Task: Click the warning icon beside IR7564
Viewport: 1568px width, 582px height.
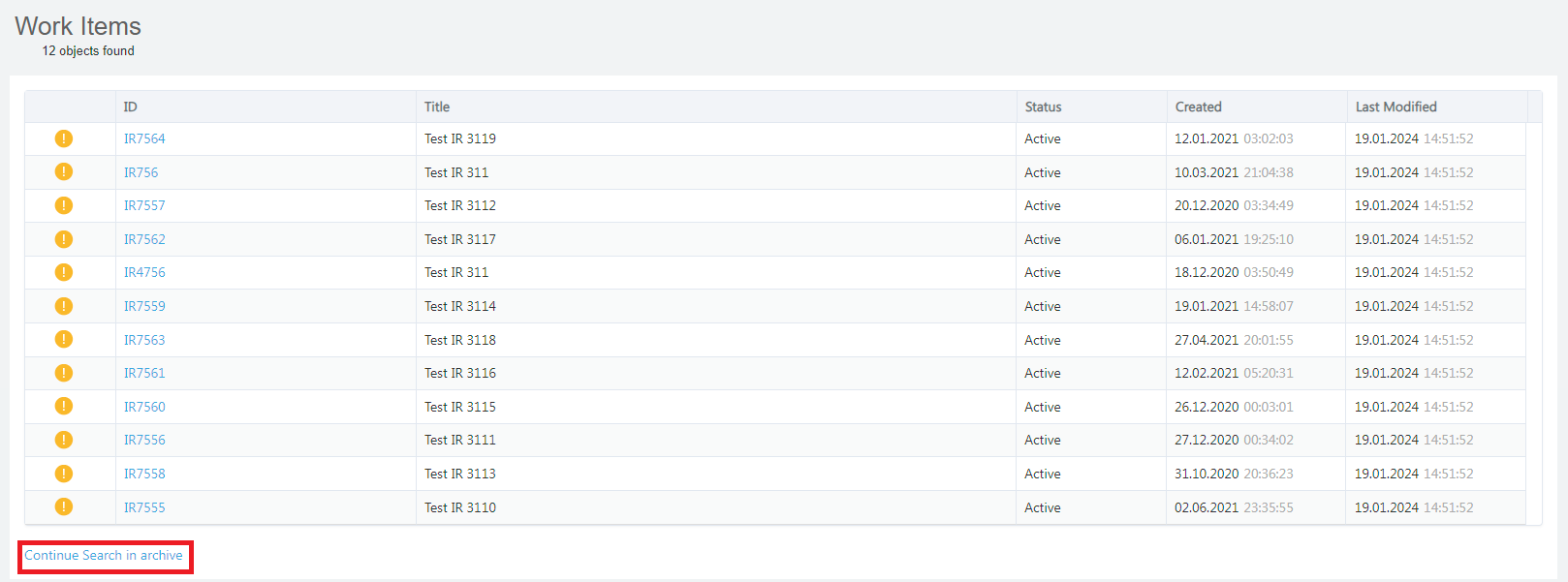Action: 64,138
